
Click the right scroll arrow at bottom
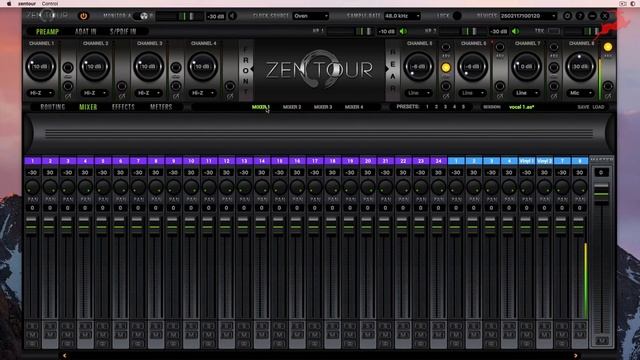576,356
